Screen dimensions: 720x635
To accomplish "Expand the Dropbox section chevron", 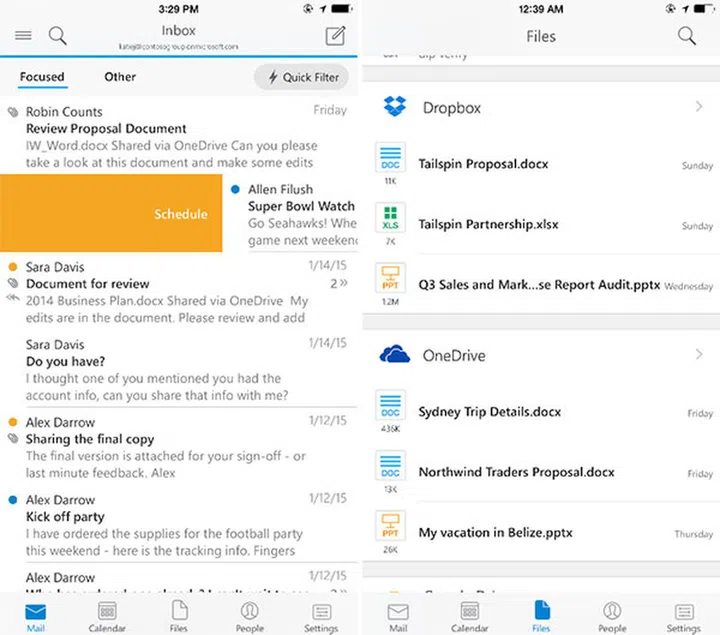I will click(699, 107).
